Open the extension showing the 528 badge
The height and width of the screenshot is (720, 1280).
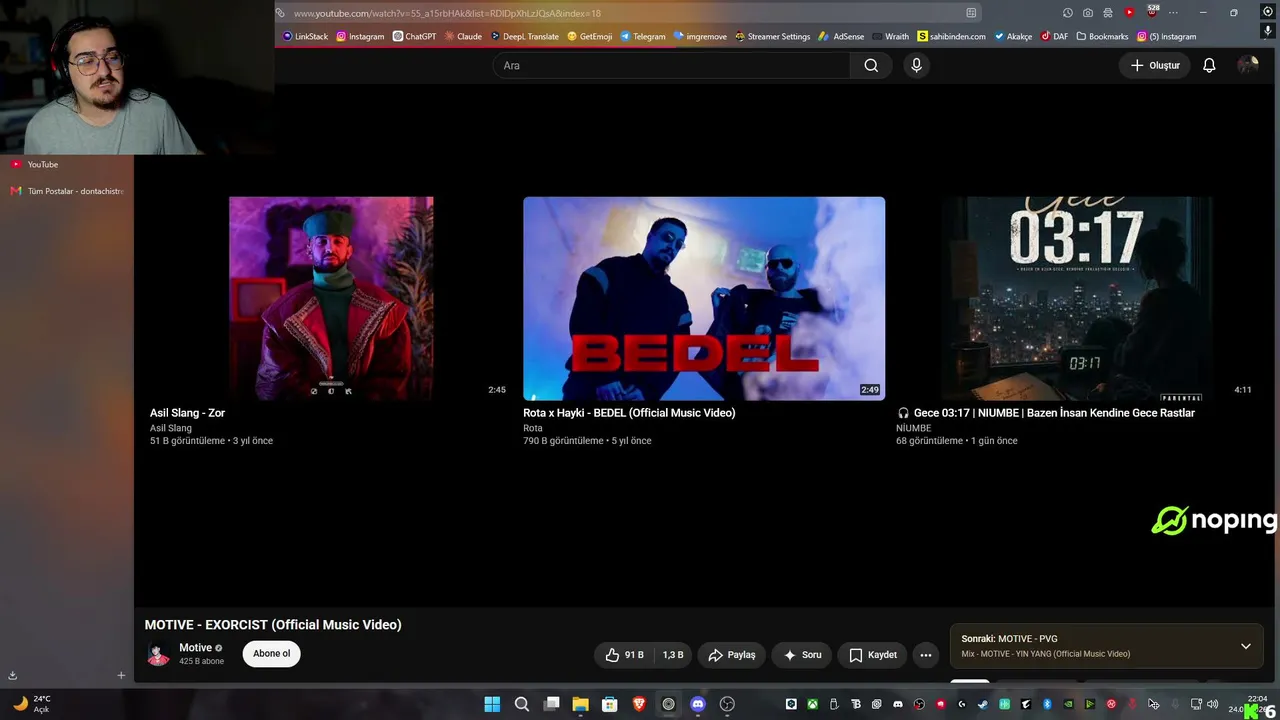(1151, 12)
